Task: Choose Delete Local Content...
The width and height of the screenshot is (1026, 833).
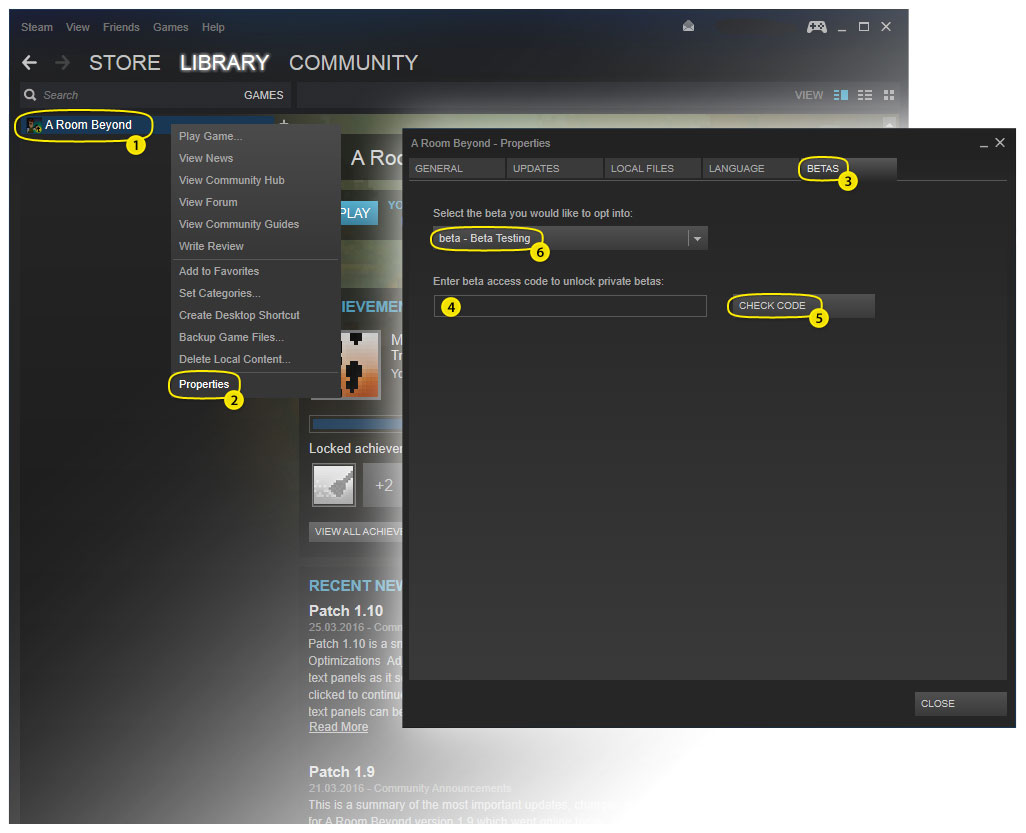Action: click(255, 359)
